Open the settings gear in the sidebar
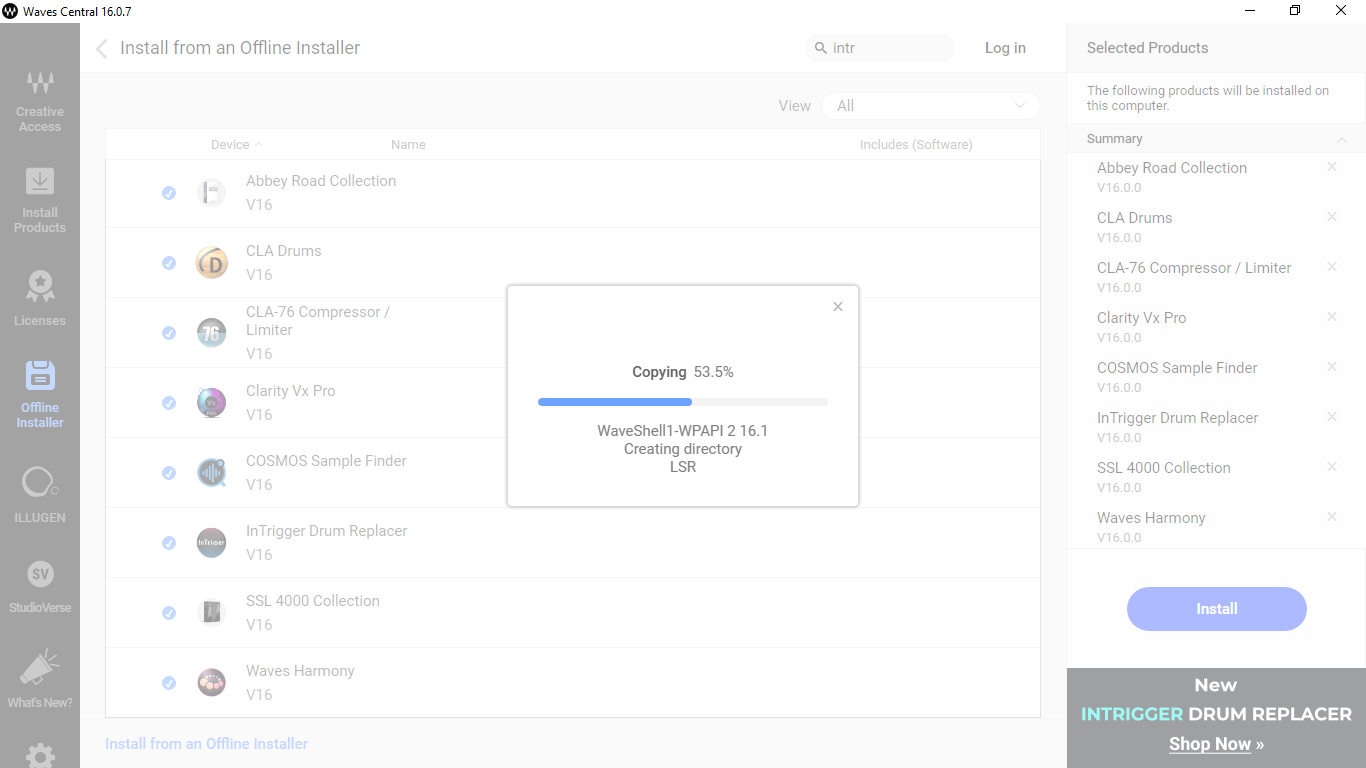 [40, 755]
